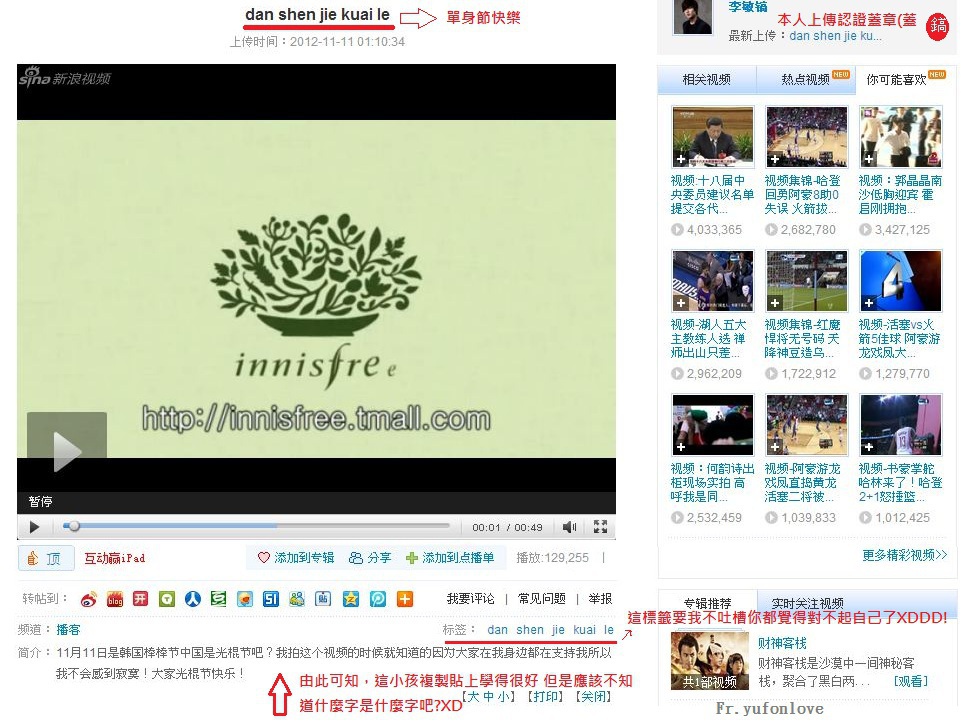
Task: Click 财神客栈 album cover thumbnail
Action: 710,661
